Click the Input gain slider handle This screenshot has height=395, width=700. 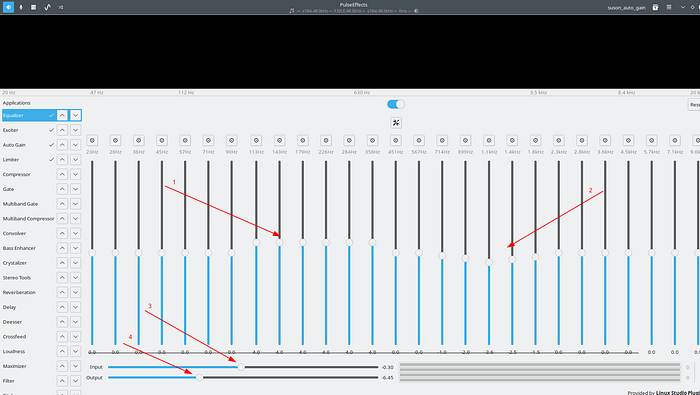tap(241, 367)
